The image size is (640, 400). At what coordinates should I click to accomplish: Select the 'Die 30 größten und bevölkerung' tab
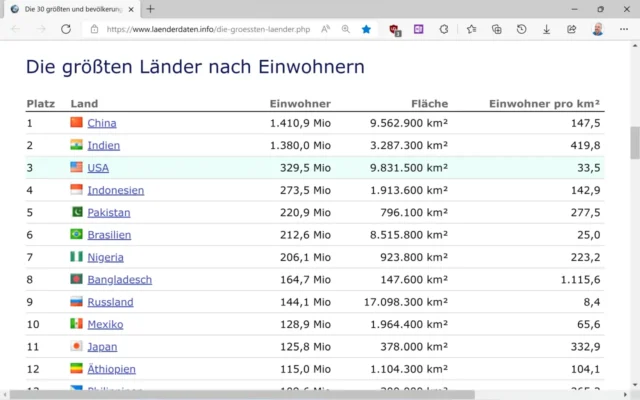68,9
